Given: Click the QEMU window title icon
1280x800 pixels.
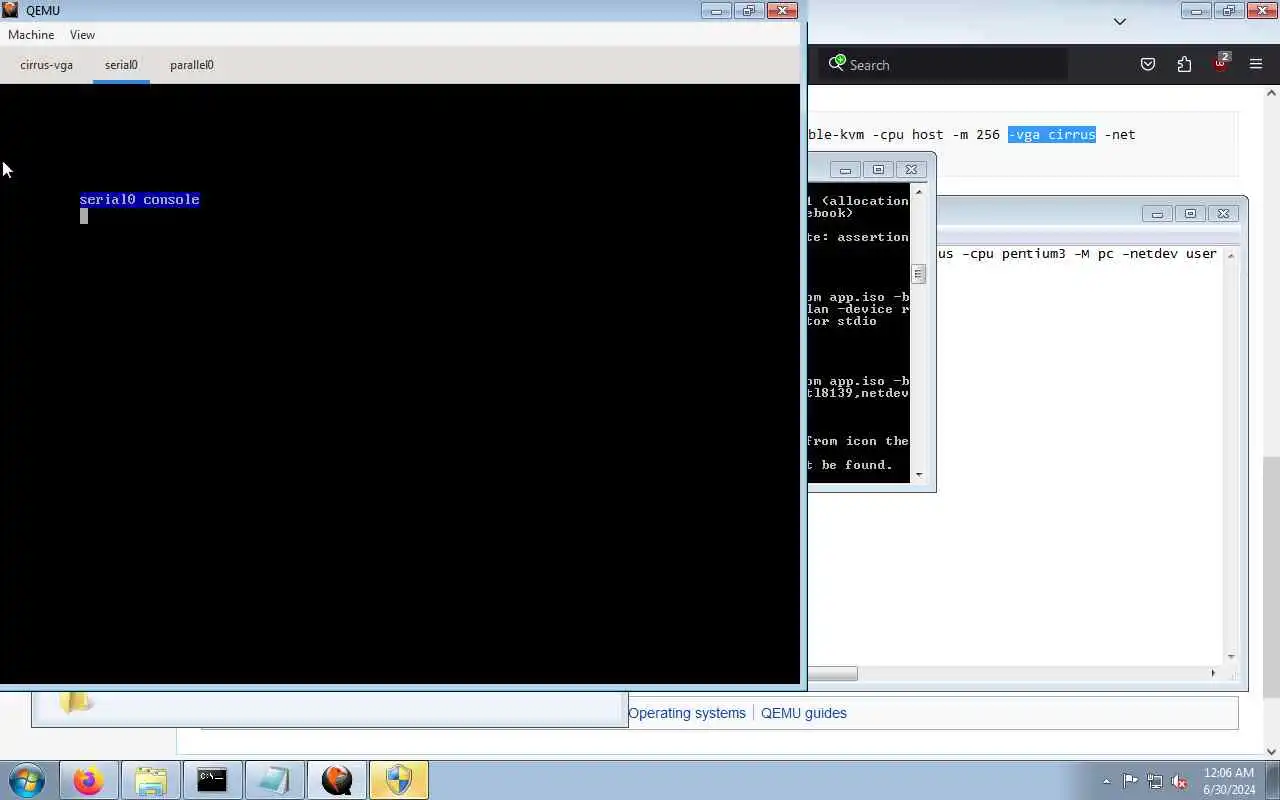Looking at the screenshot, I should [x=10, y=10].
